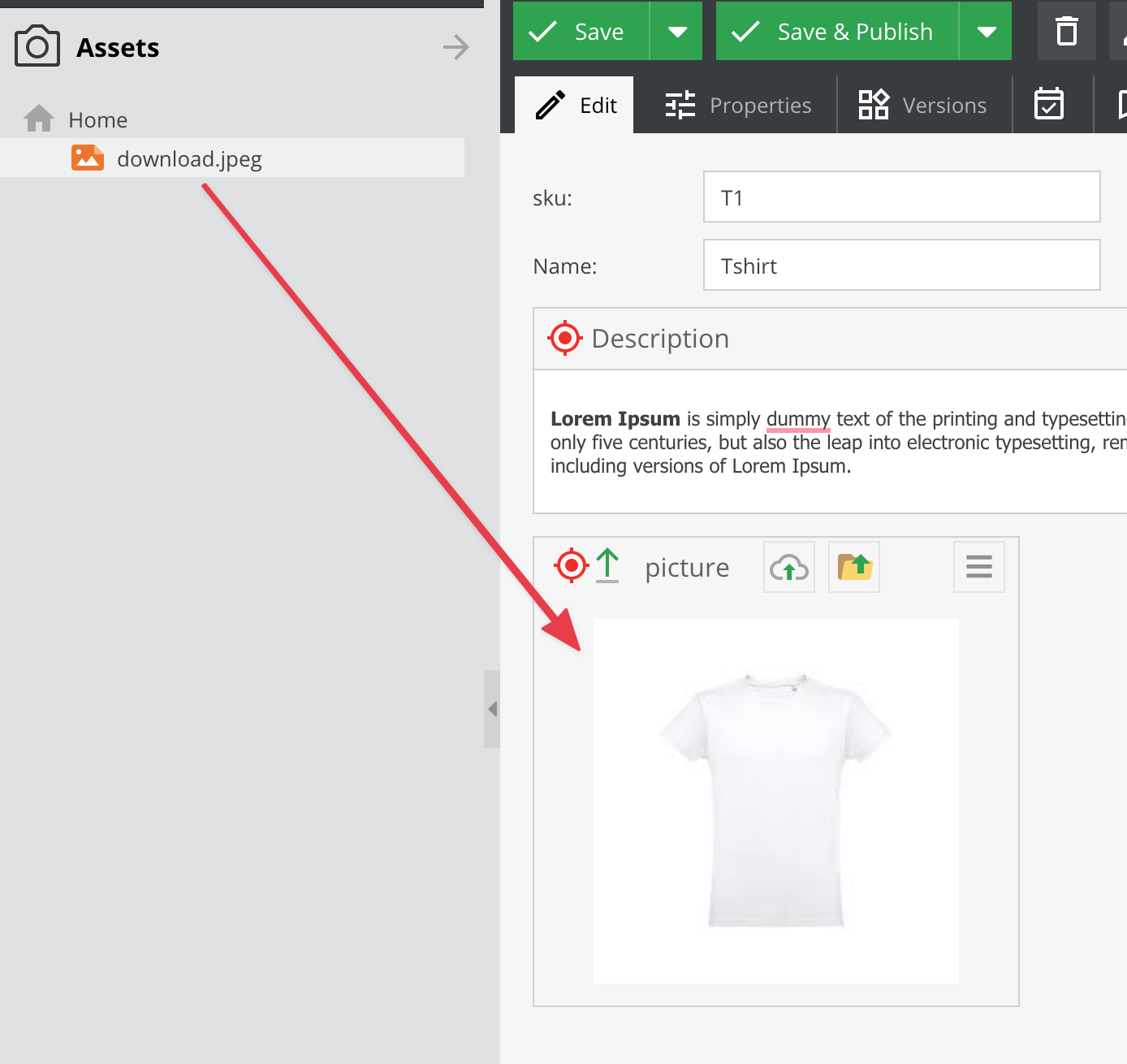Click the trash delete icon

1066,32
